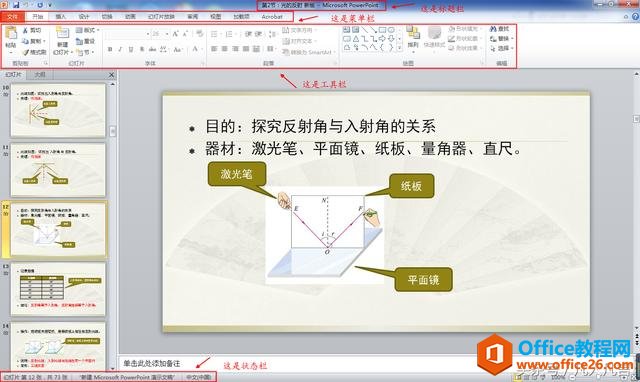Screen dimensions: 640x382
Task: Click the Bullets list icon
Action: [215, 34]
